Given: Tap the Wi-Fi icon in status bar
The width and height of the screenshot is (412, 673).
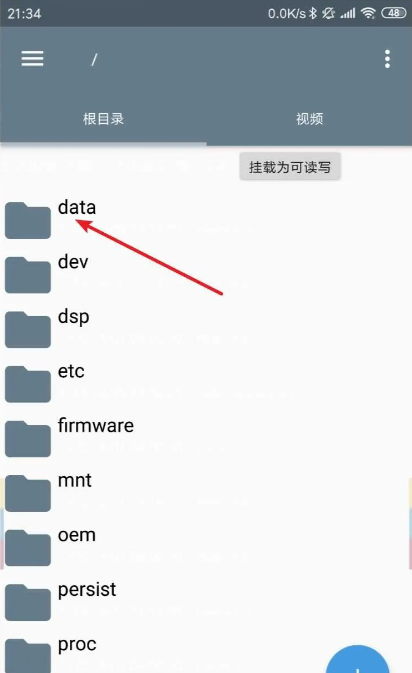Looking at the screenshot, I should pos(368,13).
